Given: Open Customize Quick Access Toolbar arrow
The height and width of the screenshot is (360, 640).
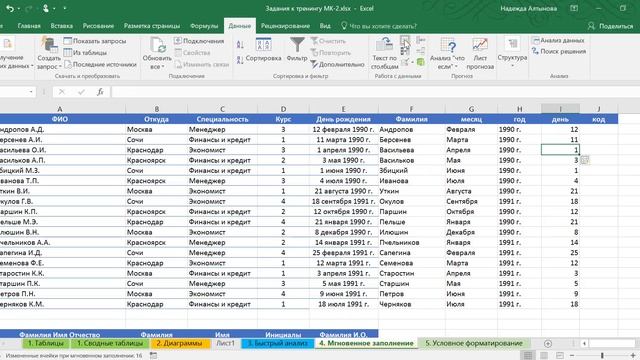Looking at the screenshot, I should pyautogui.click(x=64, y=8).
